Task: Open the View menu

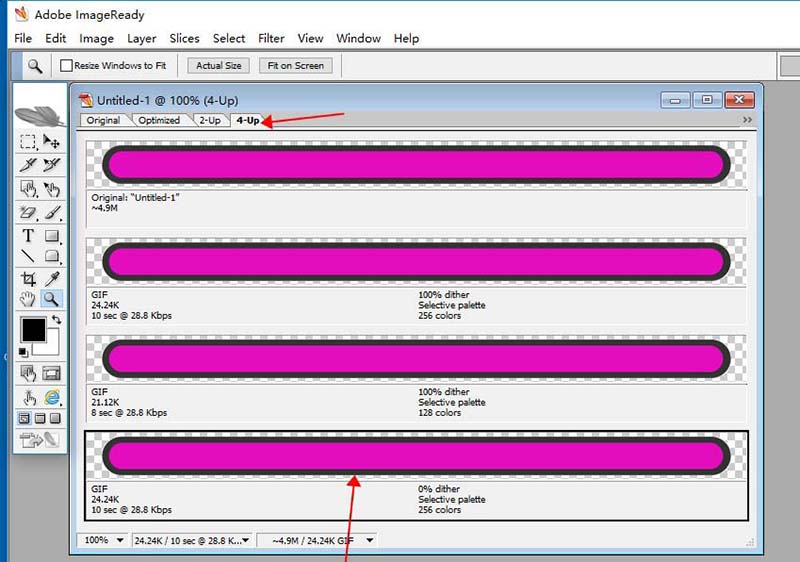Action: (x=310, y=38)
